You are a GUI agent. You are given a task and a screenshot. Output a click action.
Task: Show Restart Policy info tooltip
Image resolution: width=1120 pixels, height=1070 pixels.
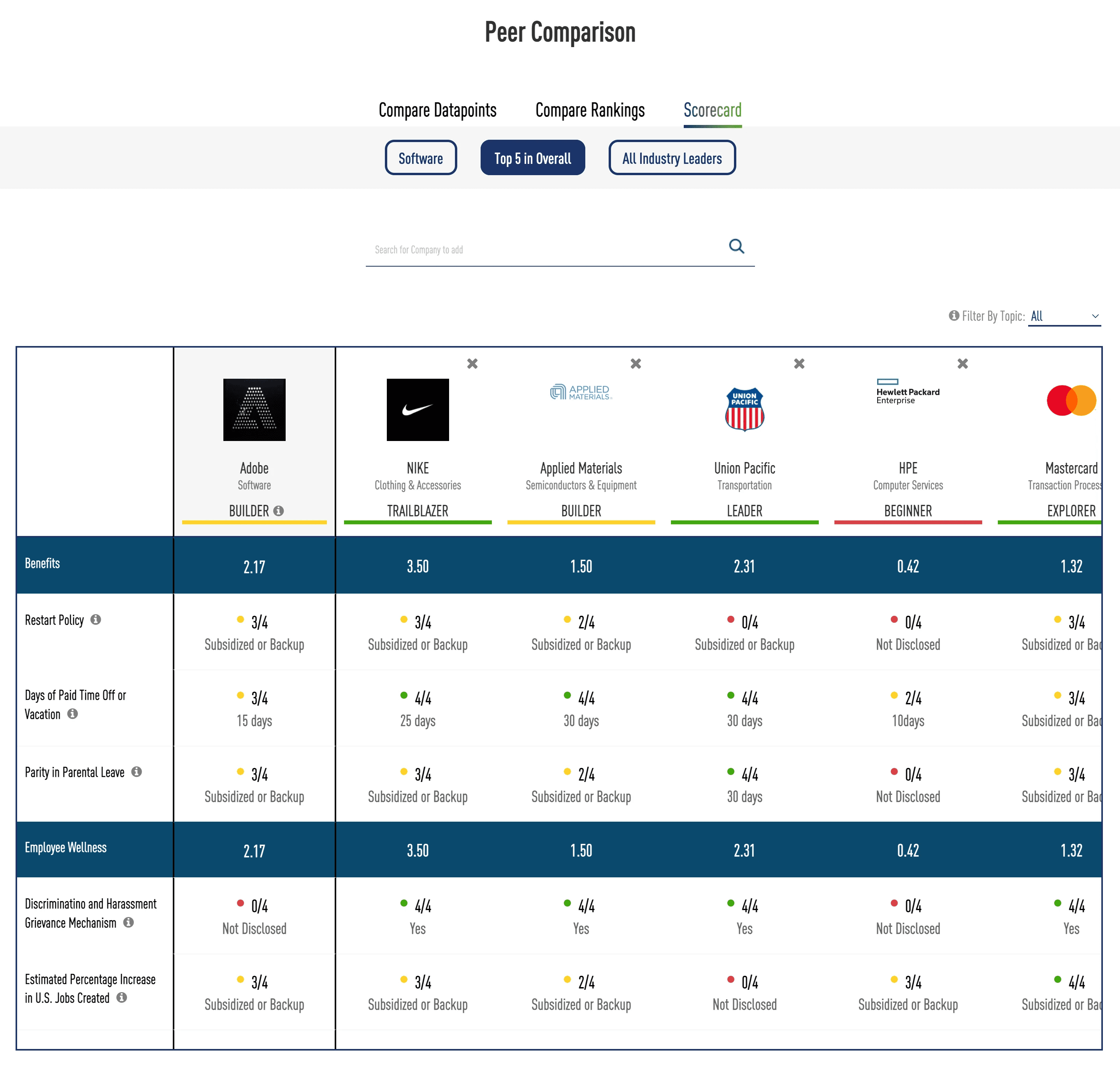pyautogui.click(x=96, y=619)
